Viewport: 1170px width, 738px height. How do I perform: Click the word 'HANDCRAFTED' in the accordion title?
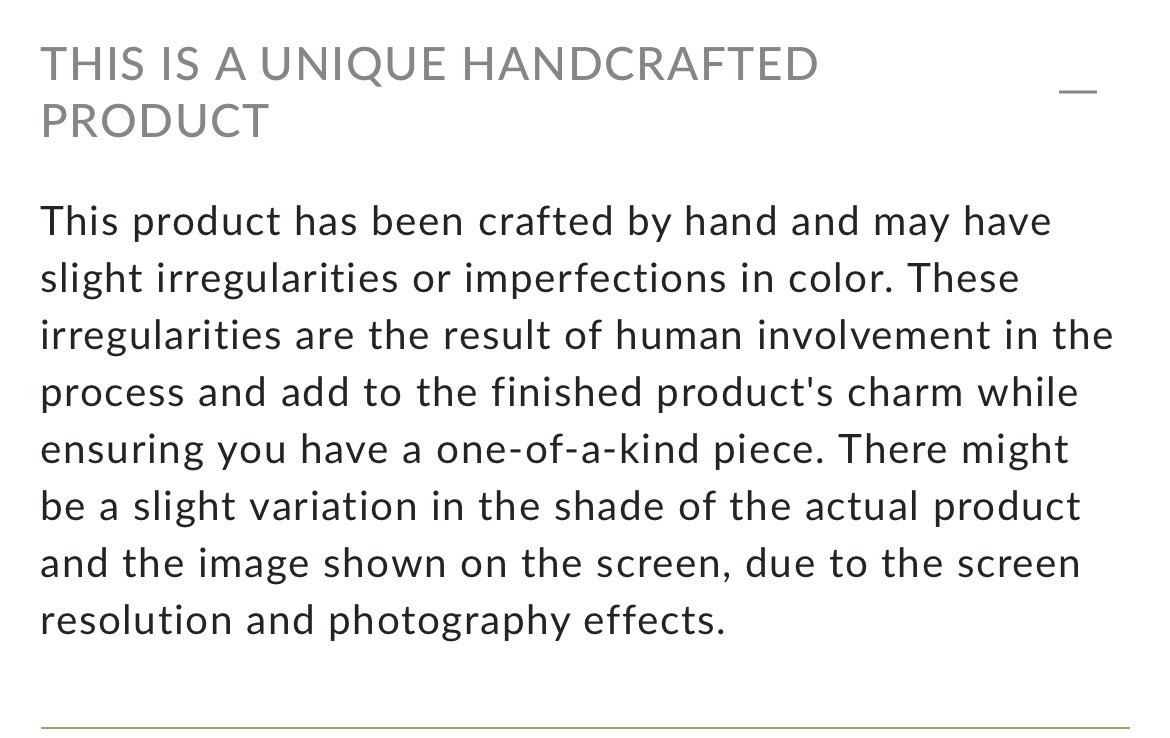pos(640,65)
